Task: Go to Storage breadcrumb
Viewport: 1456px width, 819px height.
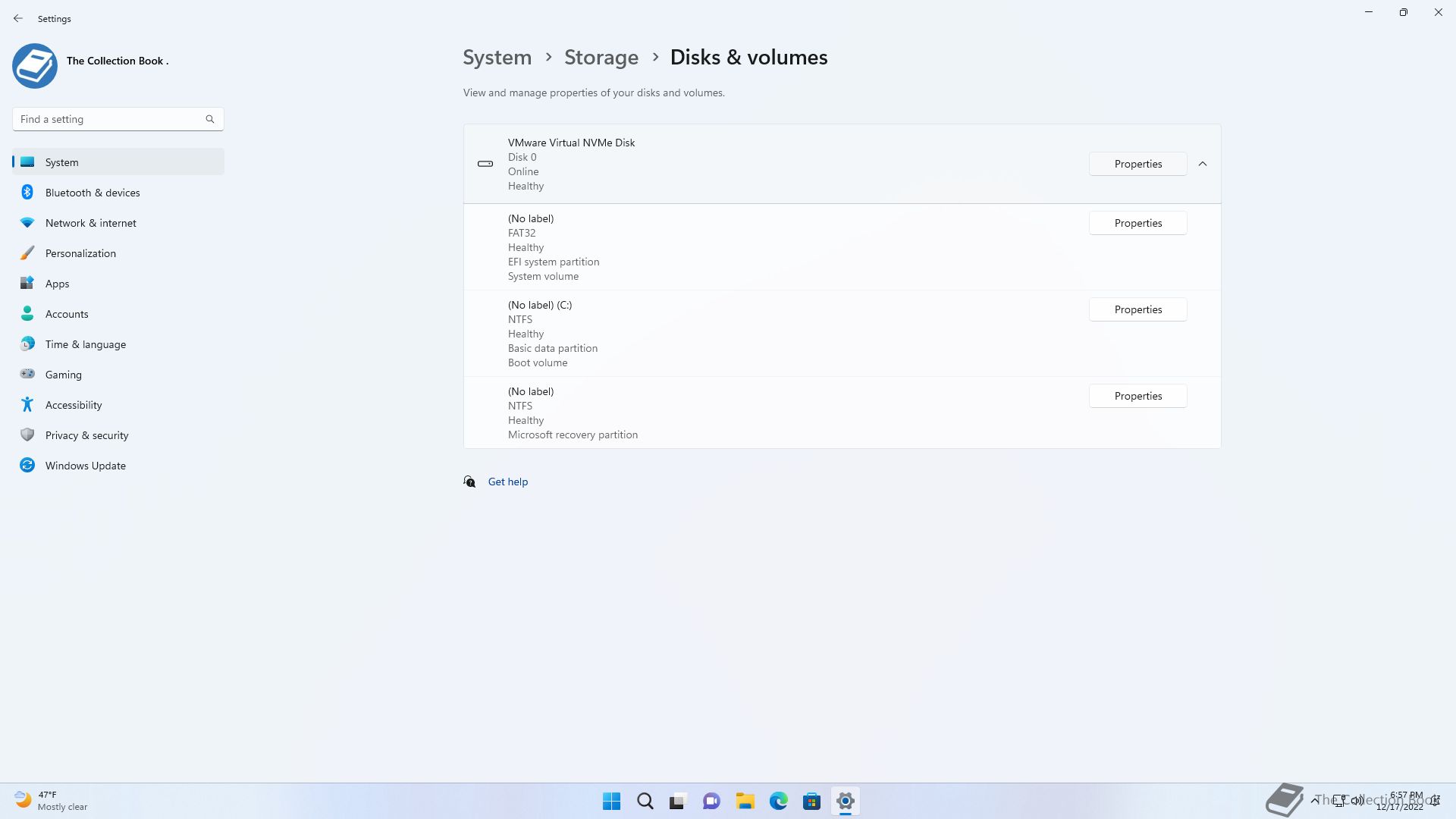Action: pos(601,58)
